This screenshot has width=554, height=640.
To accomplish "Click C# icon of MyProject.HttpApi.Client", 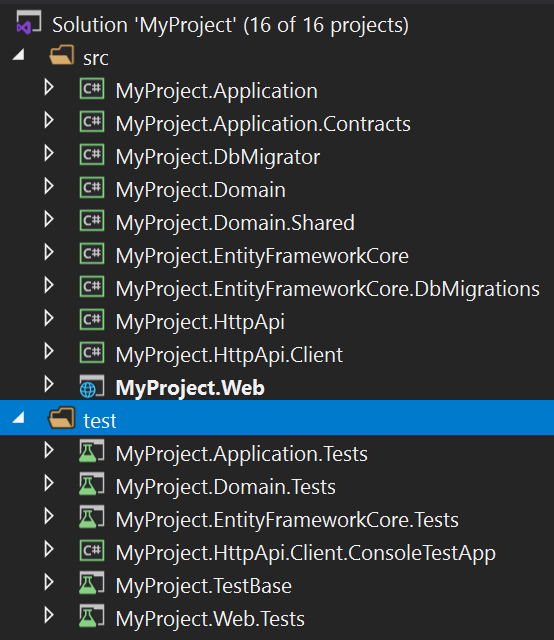I will (x=92, y=353).
